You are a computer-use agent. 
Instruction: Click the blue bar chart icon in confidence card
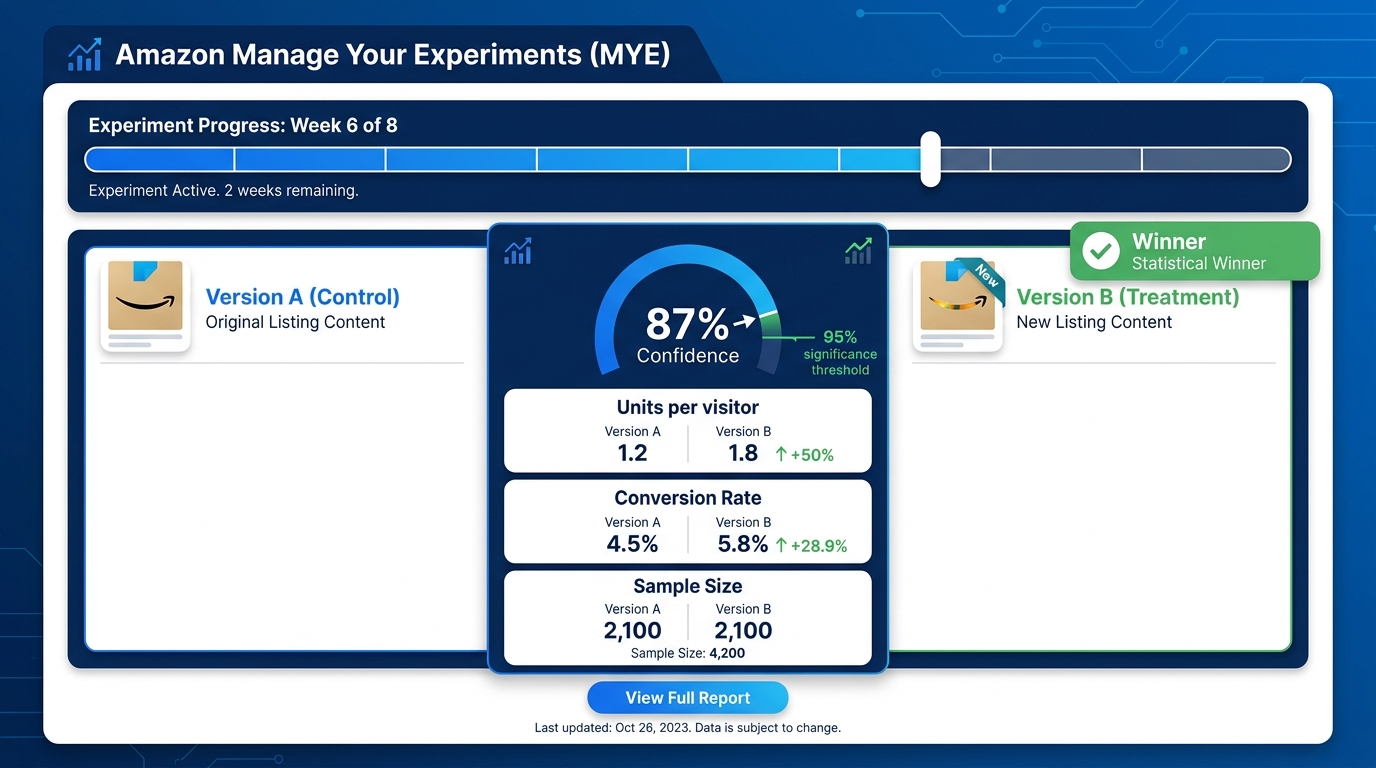518,251
